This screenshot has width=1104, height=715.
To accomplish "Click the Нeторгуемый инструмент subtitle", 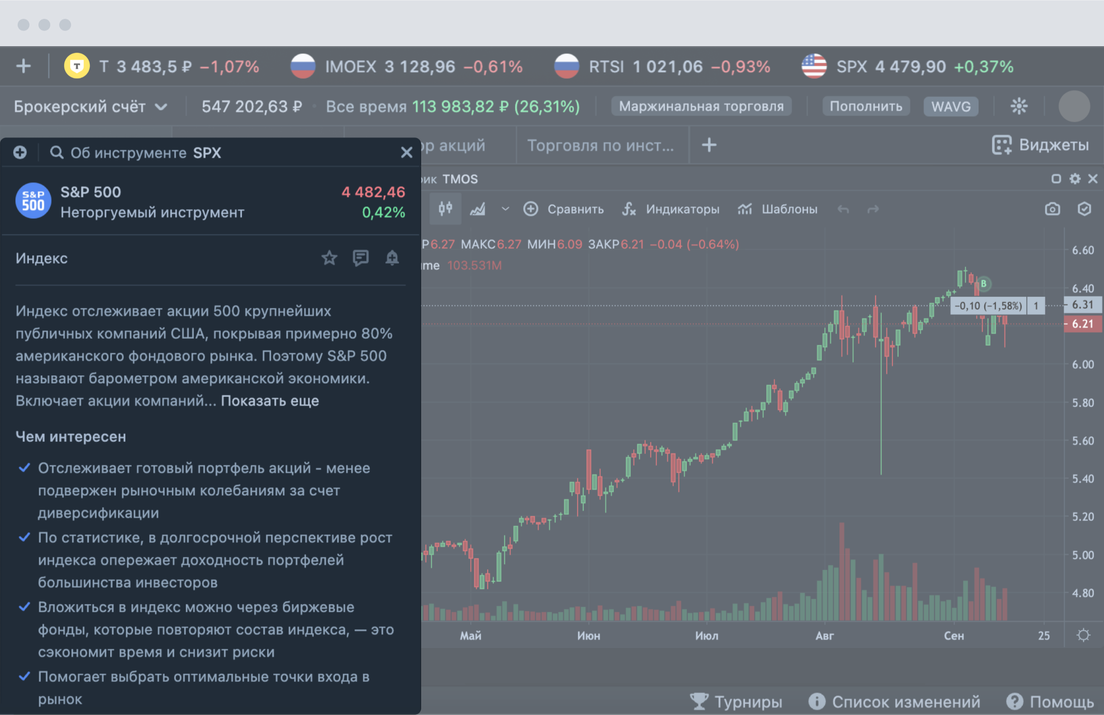I will point(152,213).
